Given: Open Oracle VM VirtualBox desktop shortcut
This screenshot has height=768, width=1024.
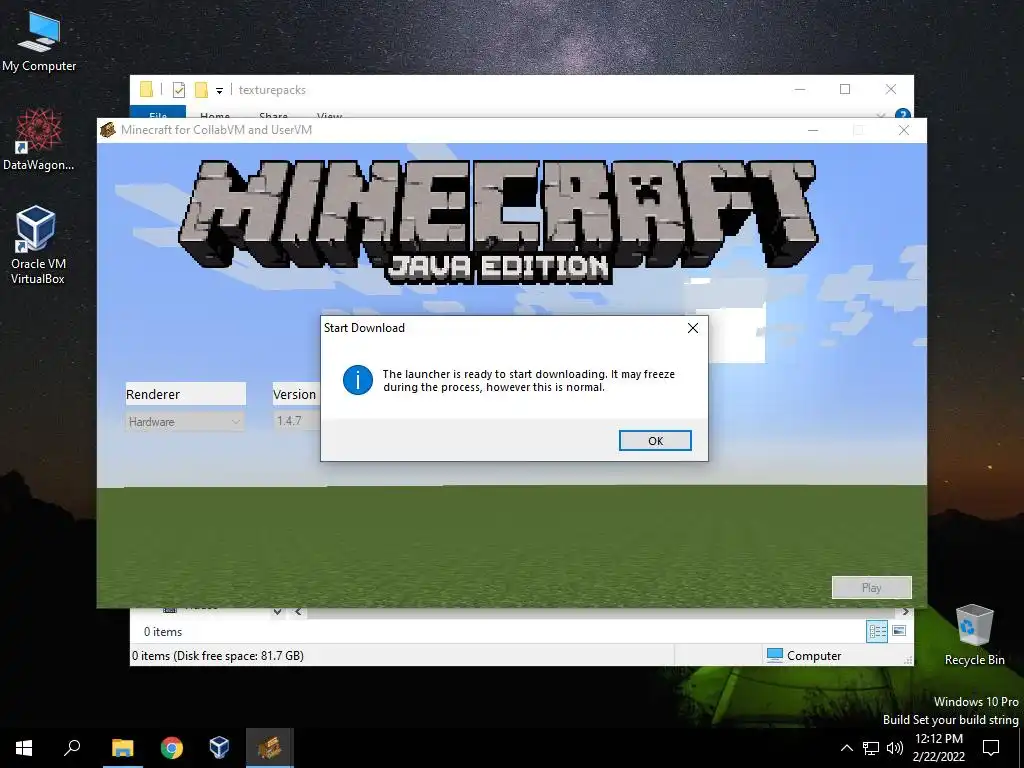Looking at the screenshot, I should 38,245.
